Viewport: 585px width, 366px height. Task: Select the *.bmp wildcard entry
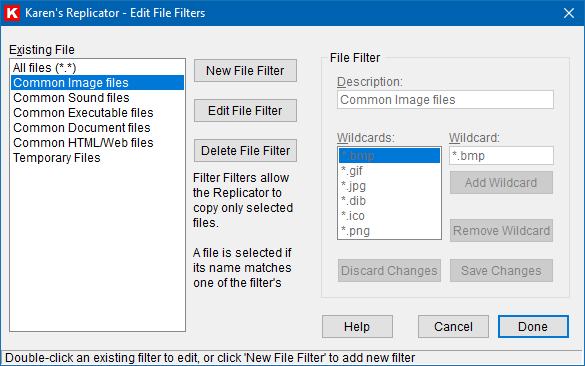(389, 156)
